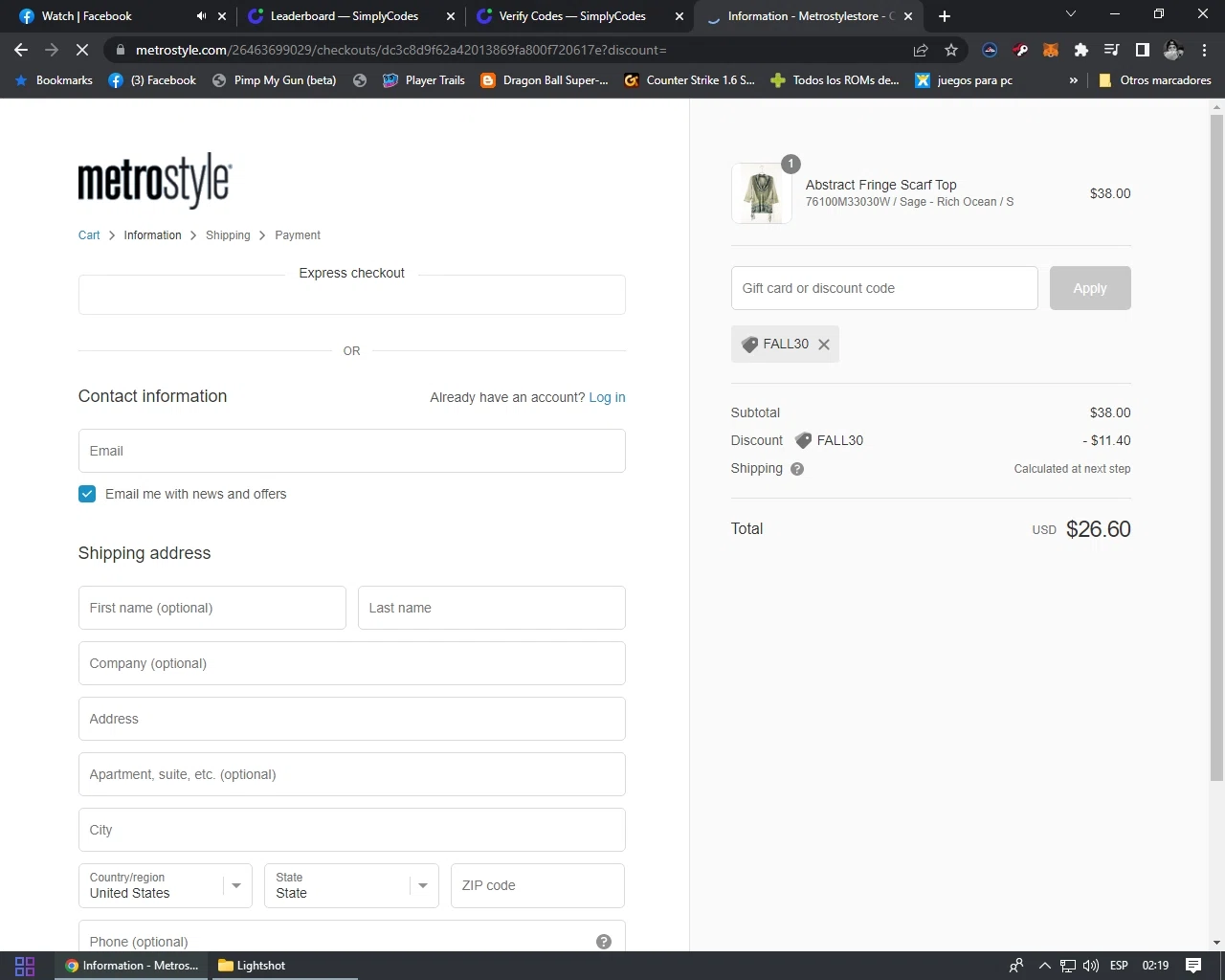Uncheck Email me with news and offers

(87, 494)
